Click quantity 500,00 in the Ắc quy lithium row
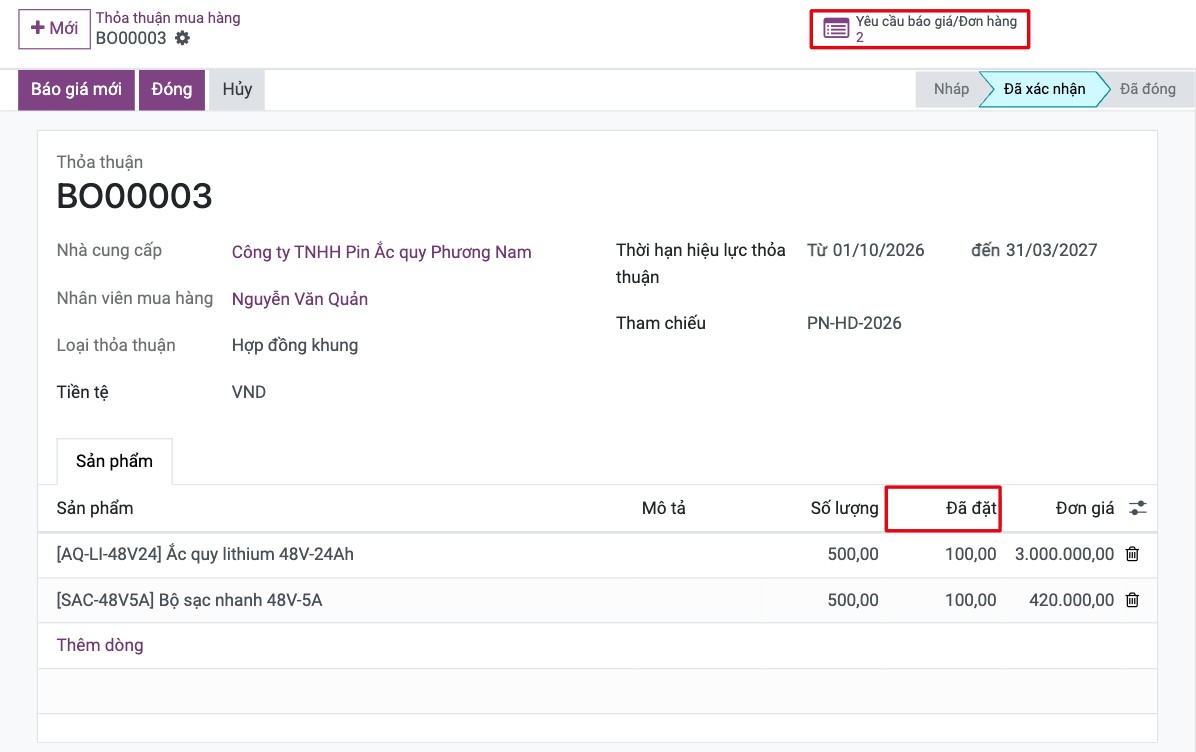Screen dimensions: 1196x752 tap(853, 554)
